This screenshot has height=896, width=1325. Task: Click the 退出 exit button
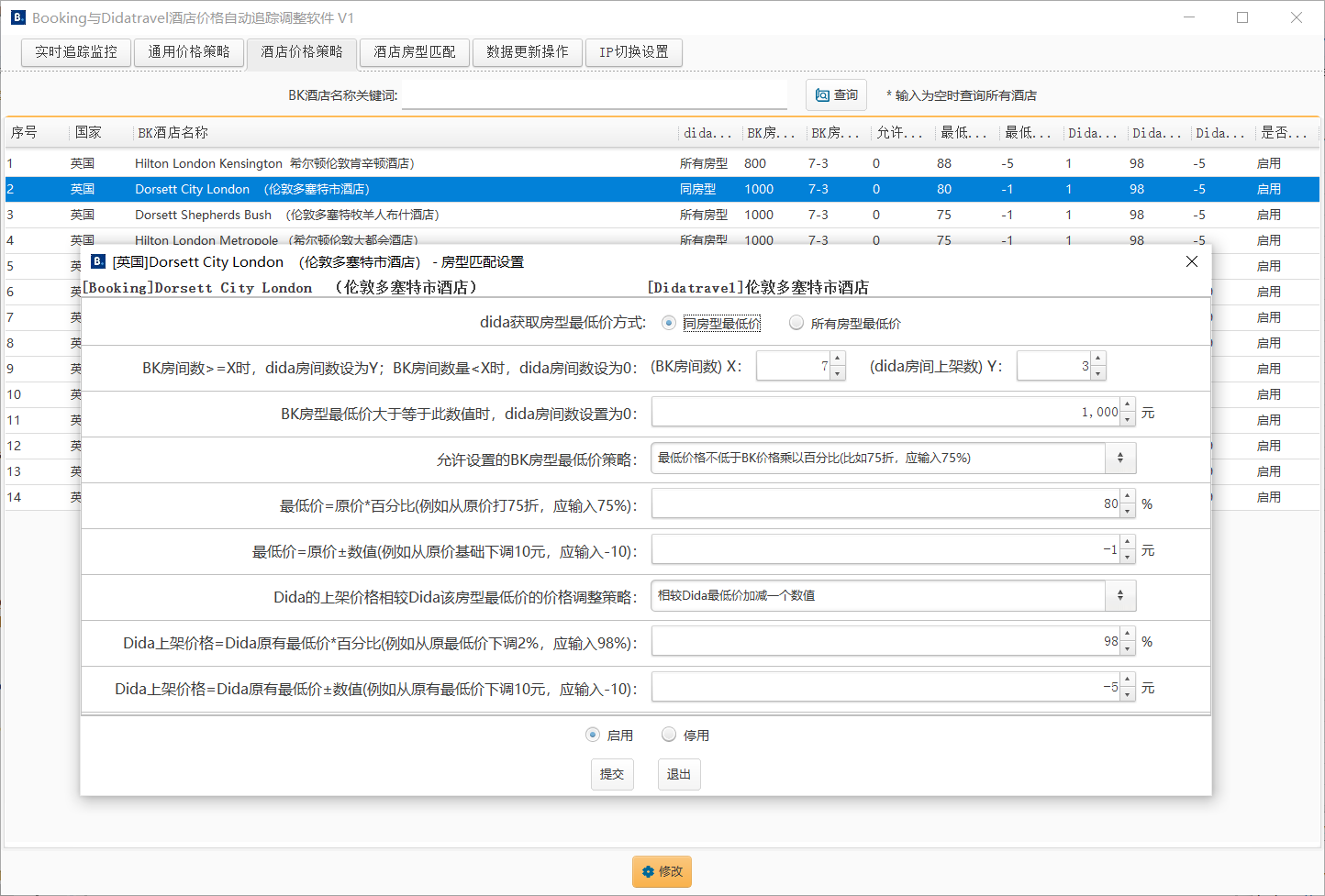[679, 775]
